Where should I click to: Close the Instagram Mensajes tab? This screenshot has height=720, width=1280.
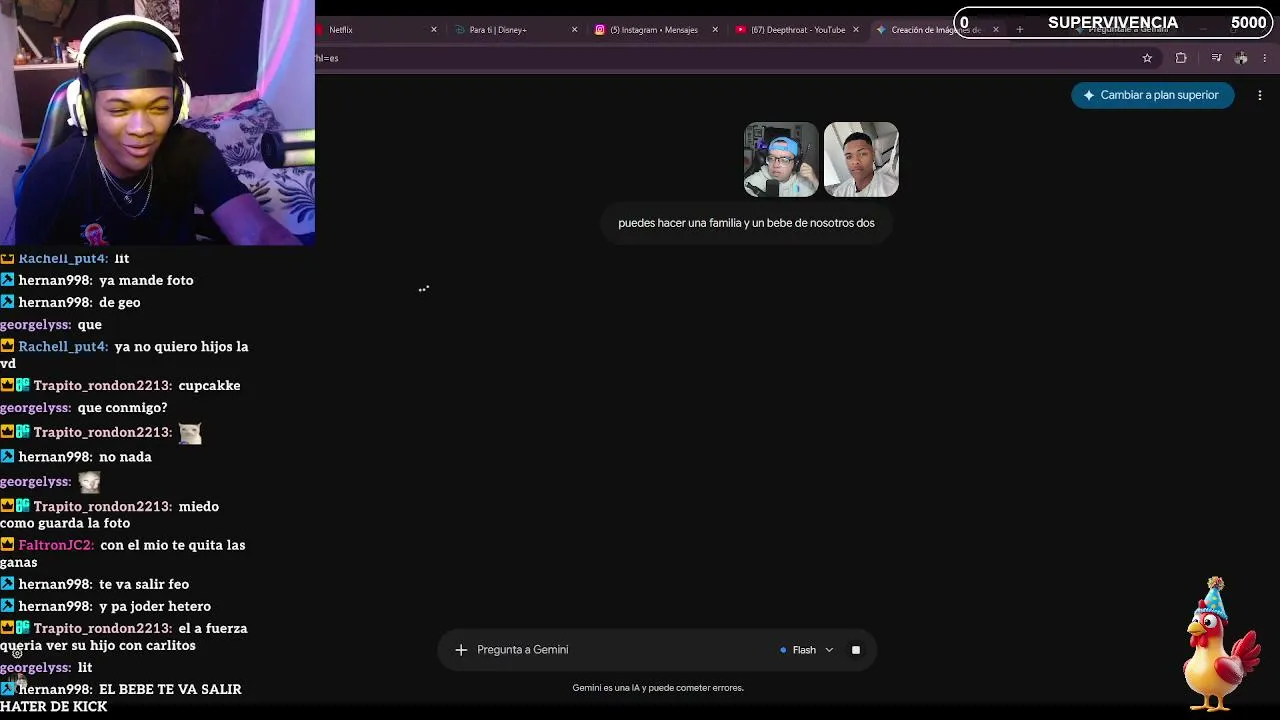715,30
